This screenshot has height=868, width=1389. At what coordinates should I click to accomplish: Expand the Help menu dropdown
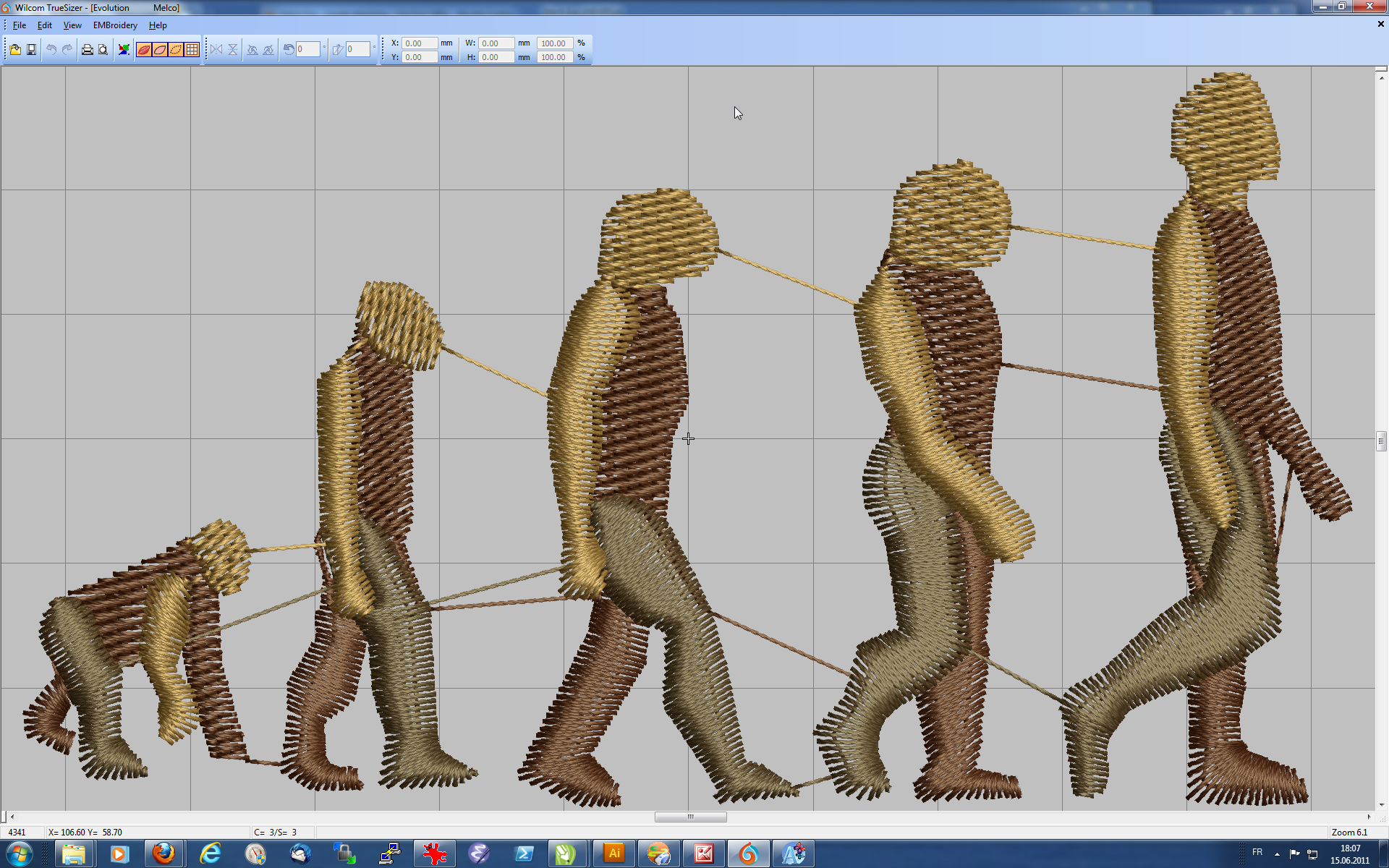pyautogui.click(x=158, y=25)
